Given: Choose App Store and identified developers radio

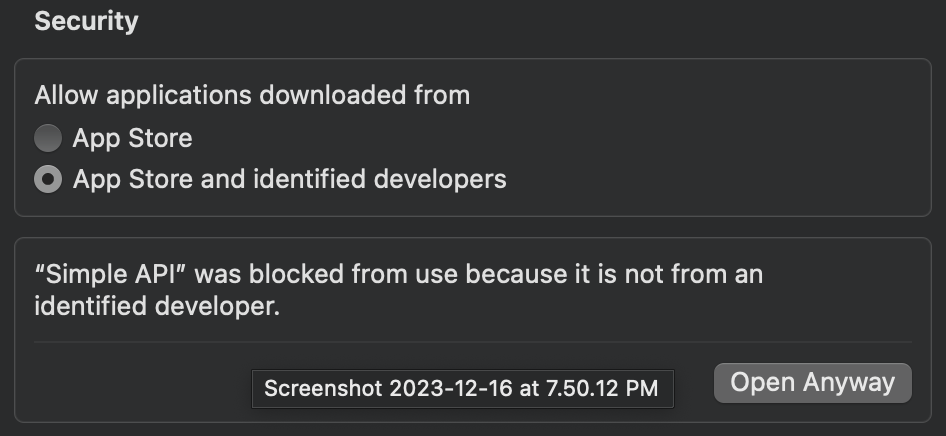Looking at the screenshot, I should click(x=48, y=179).
